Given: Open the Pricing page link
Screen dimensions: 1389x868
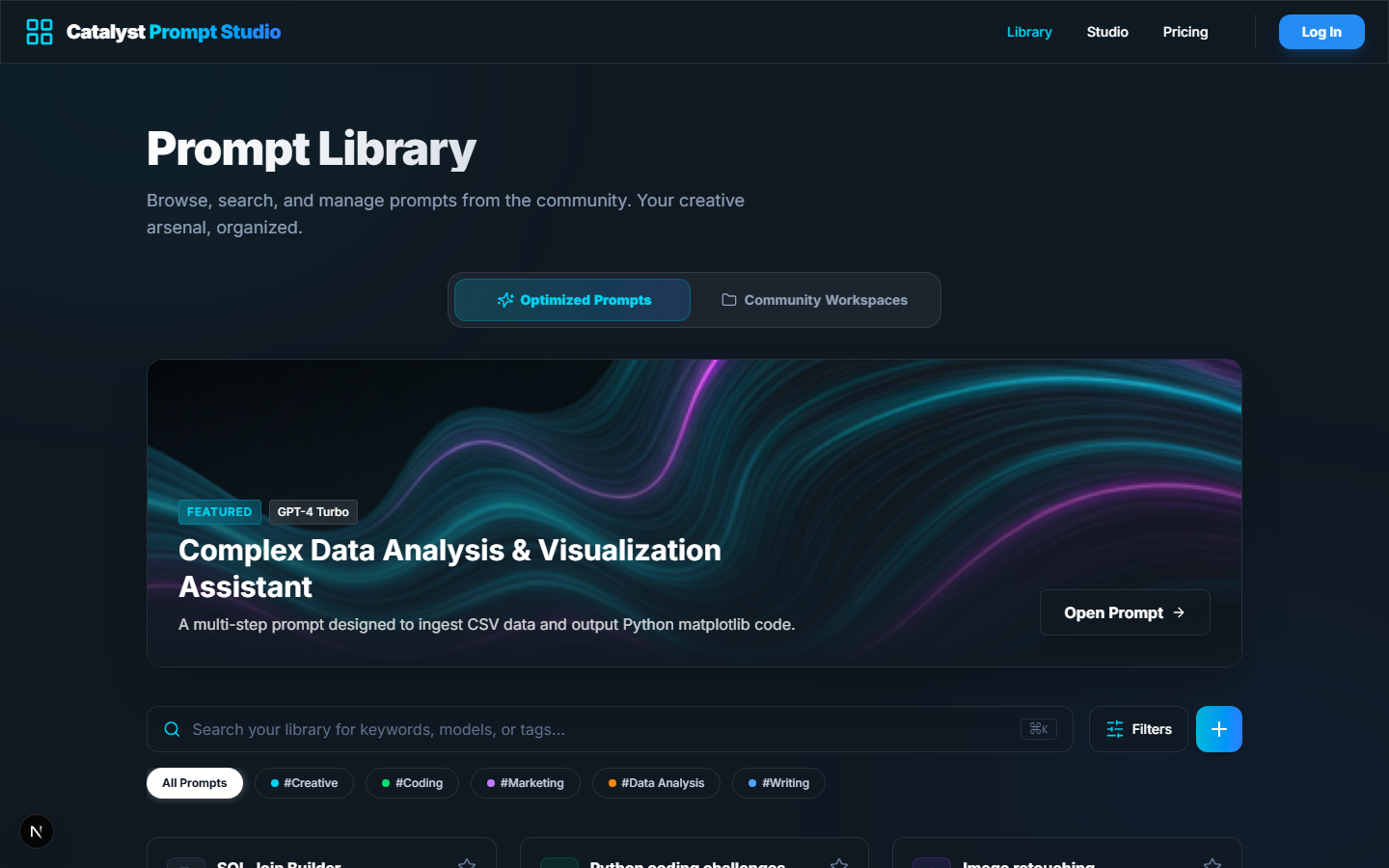Looking at the screenshot, I should 1185,32.
